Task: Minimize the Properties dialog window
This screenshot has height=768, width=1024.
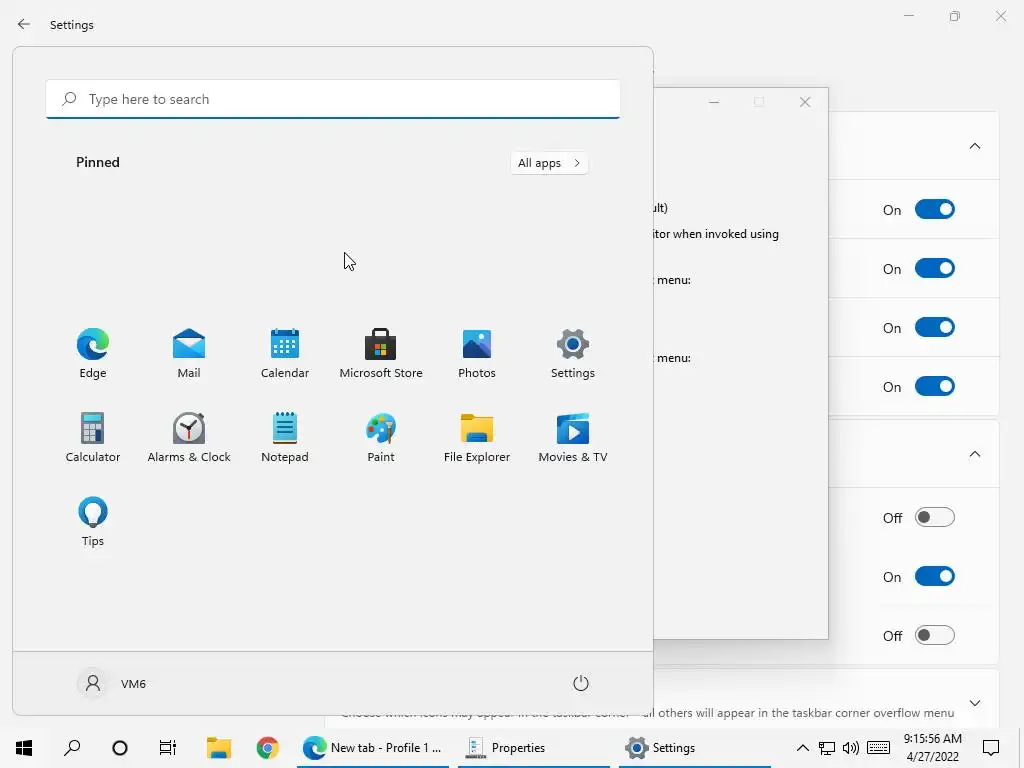Action: click(714, 102)
